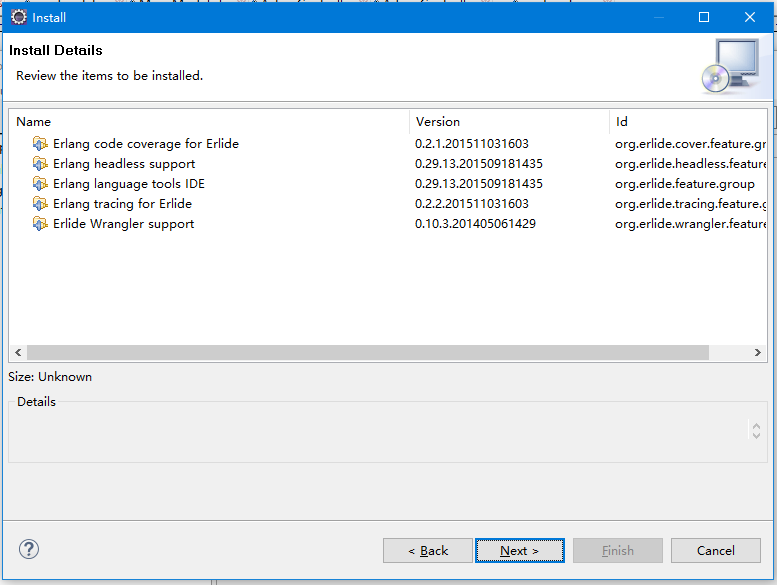Select the Erlang headless support row
Screen dimensions: 777x585
click(388, 163)
